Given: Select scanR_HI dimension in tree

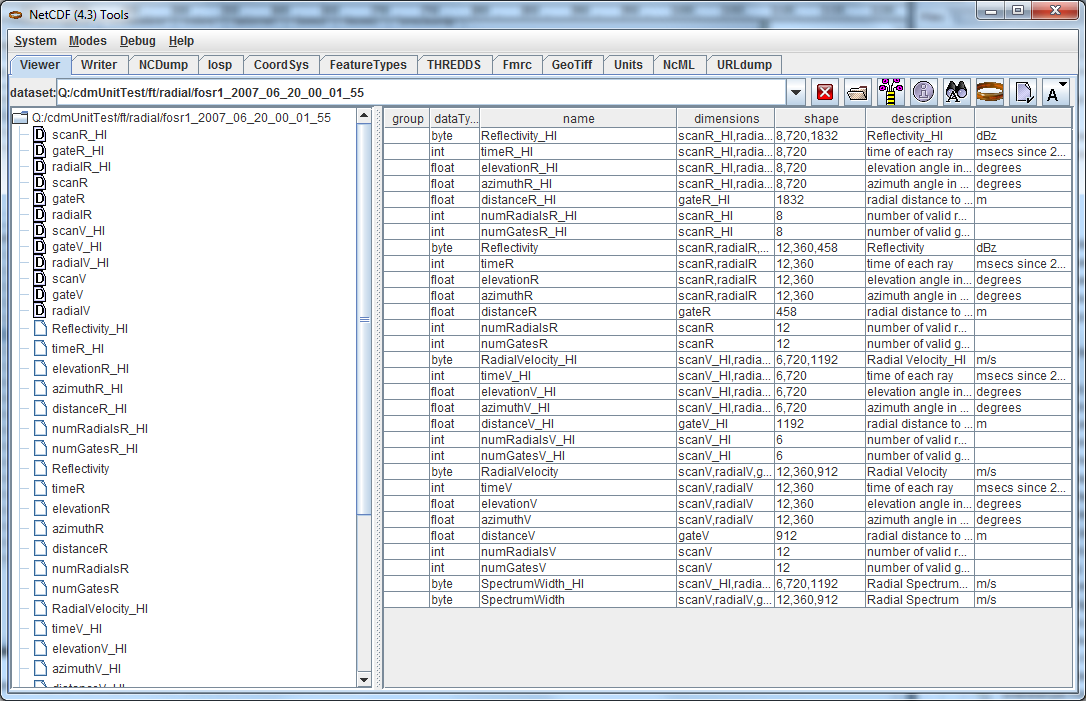Looking at the screenshot, I should 79,134.
